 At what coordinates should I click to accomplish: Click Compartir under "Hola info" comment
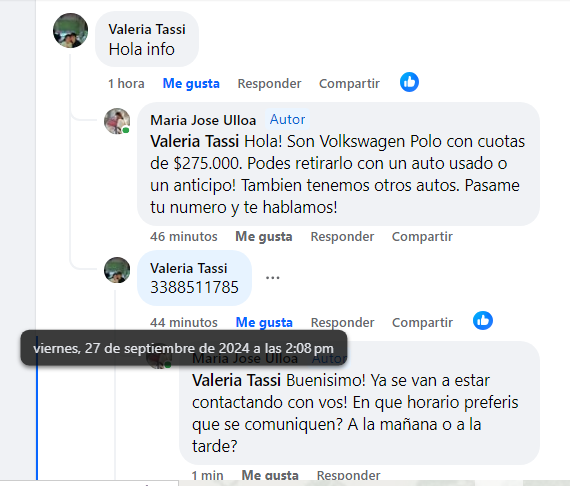349,84
